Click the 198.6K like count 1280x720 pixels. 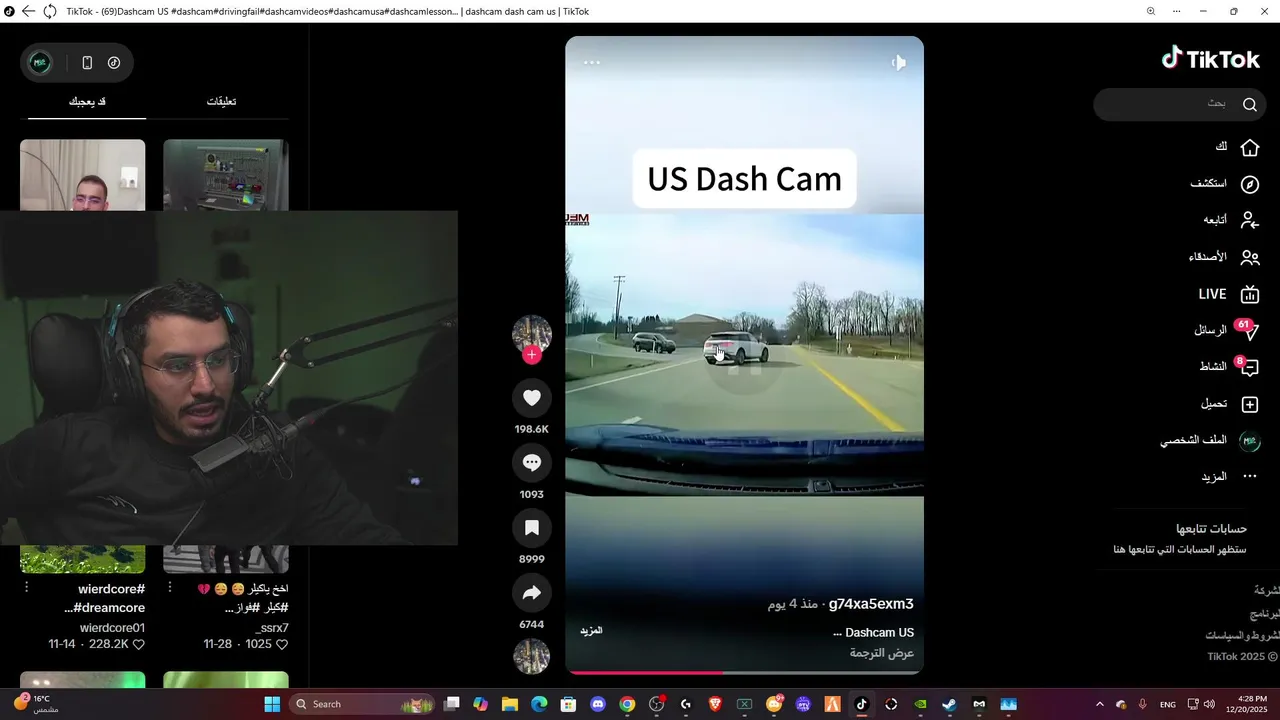[532, 429]
